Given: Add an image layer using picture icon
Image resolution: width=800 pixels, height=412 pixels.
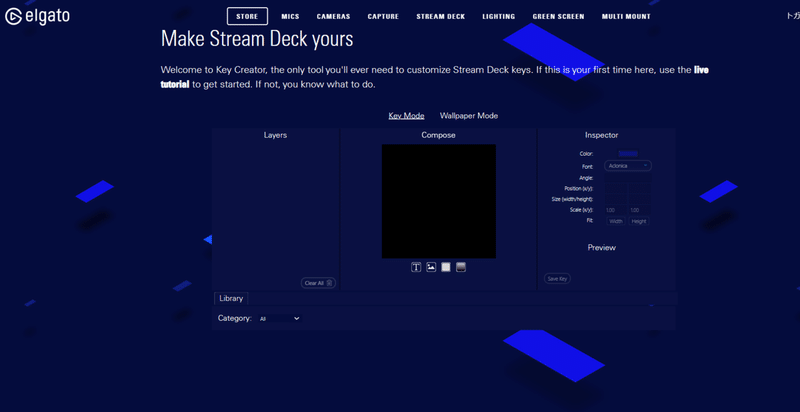Looking at the screenshot, I should click(431, 267).
